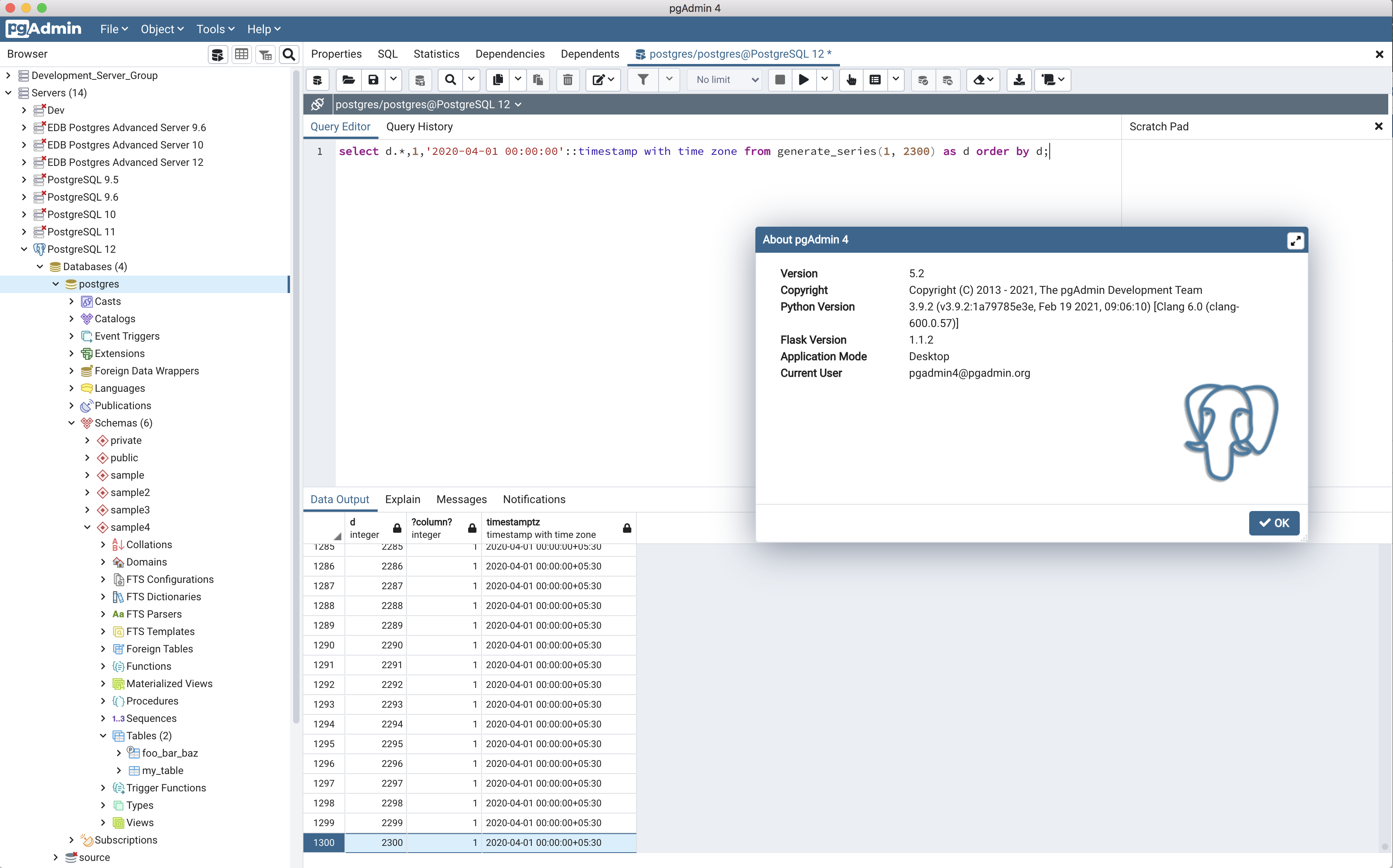Viewport: 1393px width, 868px height.
Task: Open the Search Objects icon in Browser panel
Action: (289, 54)
